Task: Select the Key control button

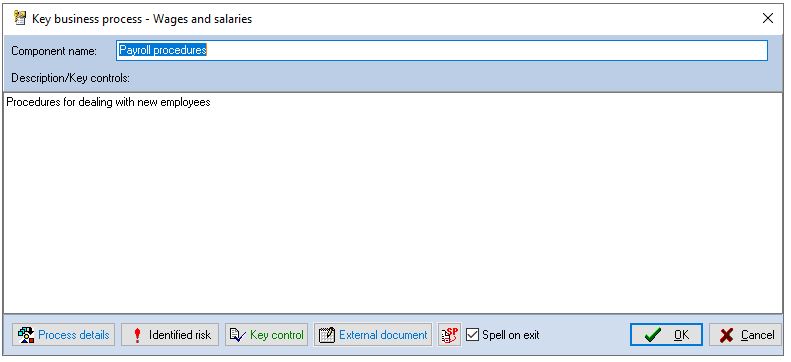Action: tap(266, 335)
